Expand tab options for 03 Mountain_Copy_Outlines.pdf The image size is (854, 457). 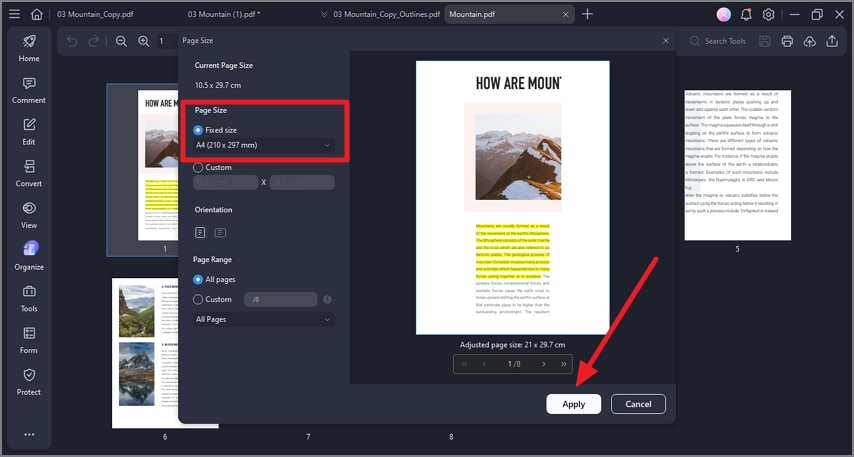(x=324, y=14)
